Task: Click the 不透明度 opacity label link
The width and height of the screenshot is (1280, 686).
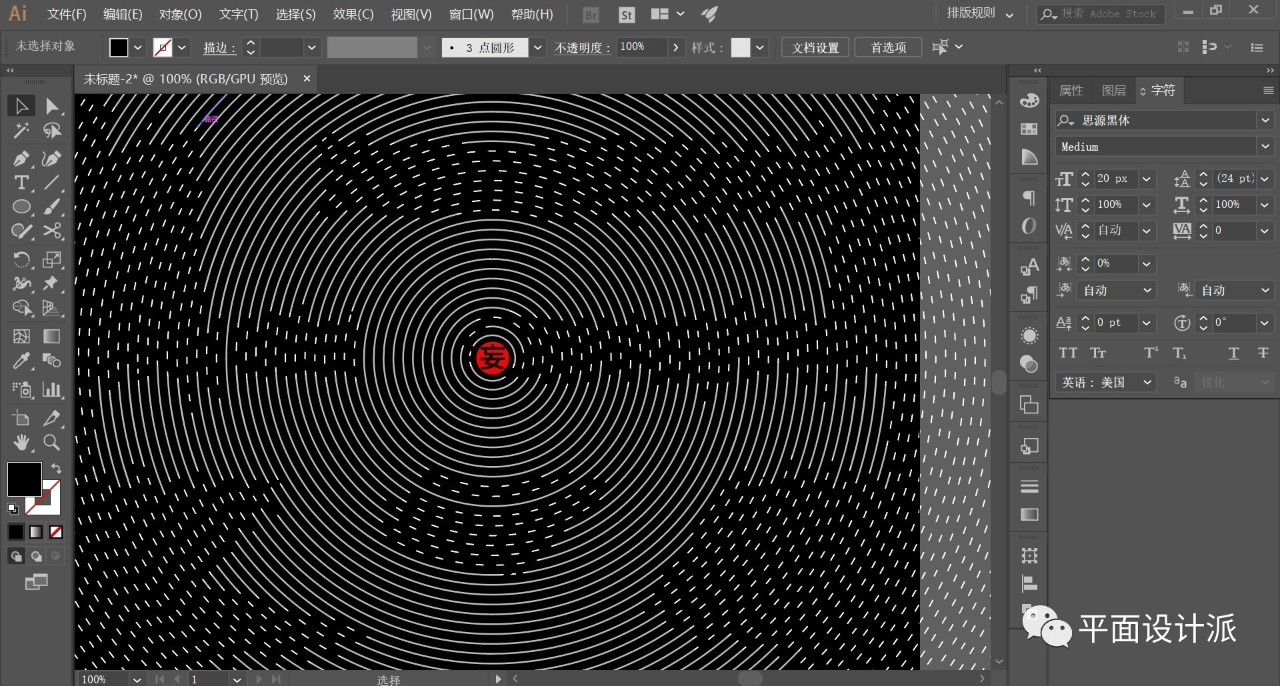Action: [x=582, y=47]
